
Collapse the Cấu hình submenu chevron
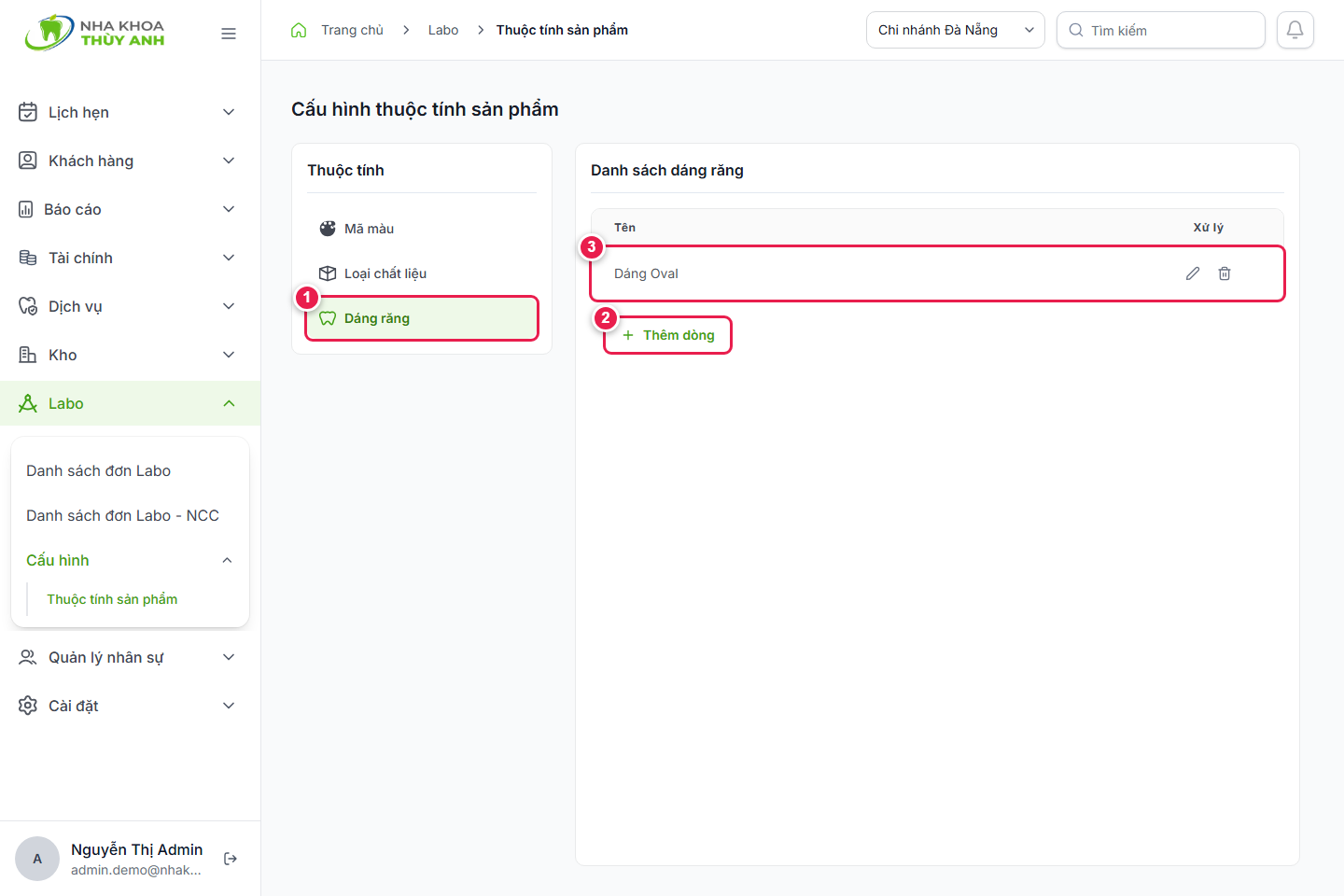click(227, 560)
